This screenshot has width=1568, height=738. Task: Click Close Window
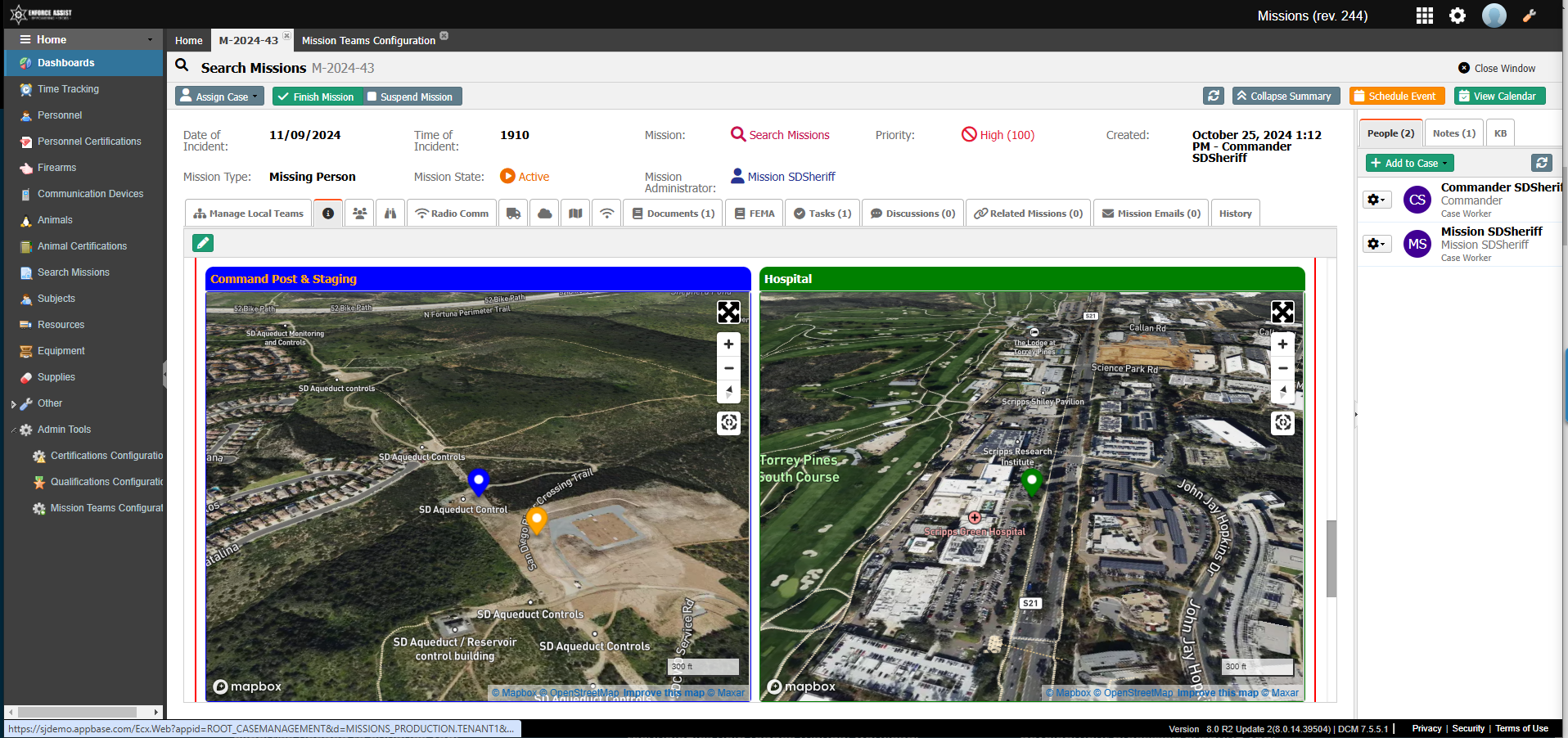coord(1497,68)
